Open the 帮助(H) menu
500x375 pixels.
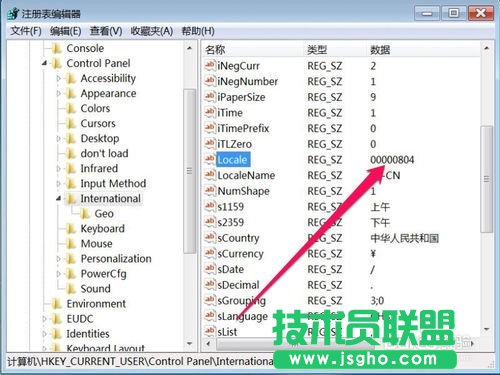tap(198, 31)
